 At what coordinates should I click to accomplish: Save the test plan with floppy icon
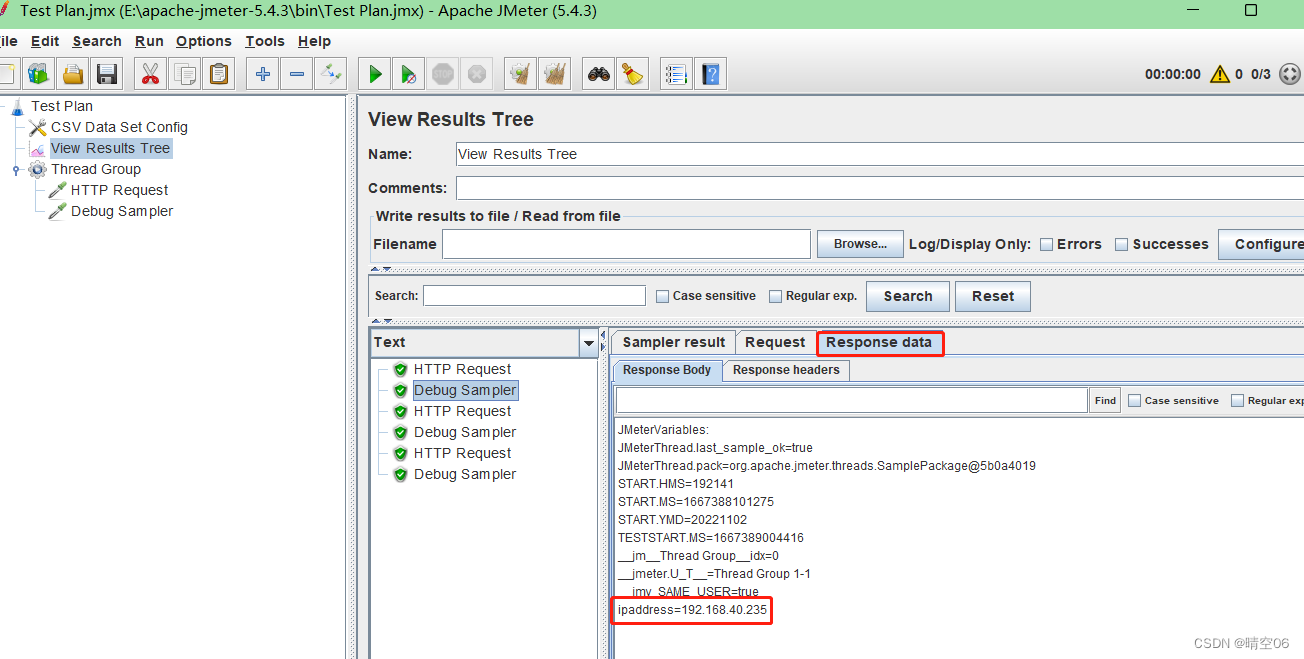pos(107,74)
